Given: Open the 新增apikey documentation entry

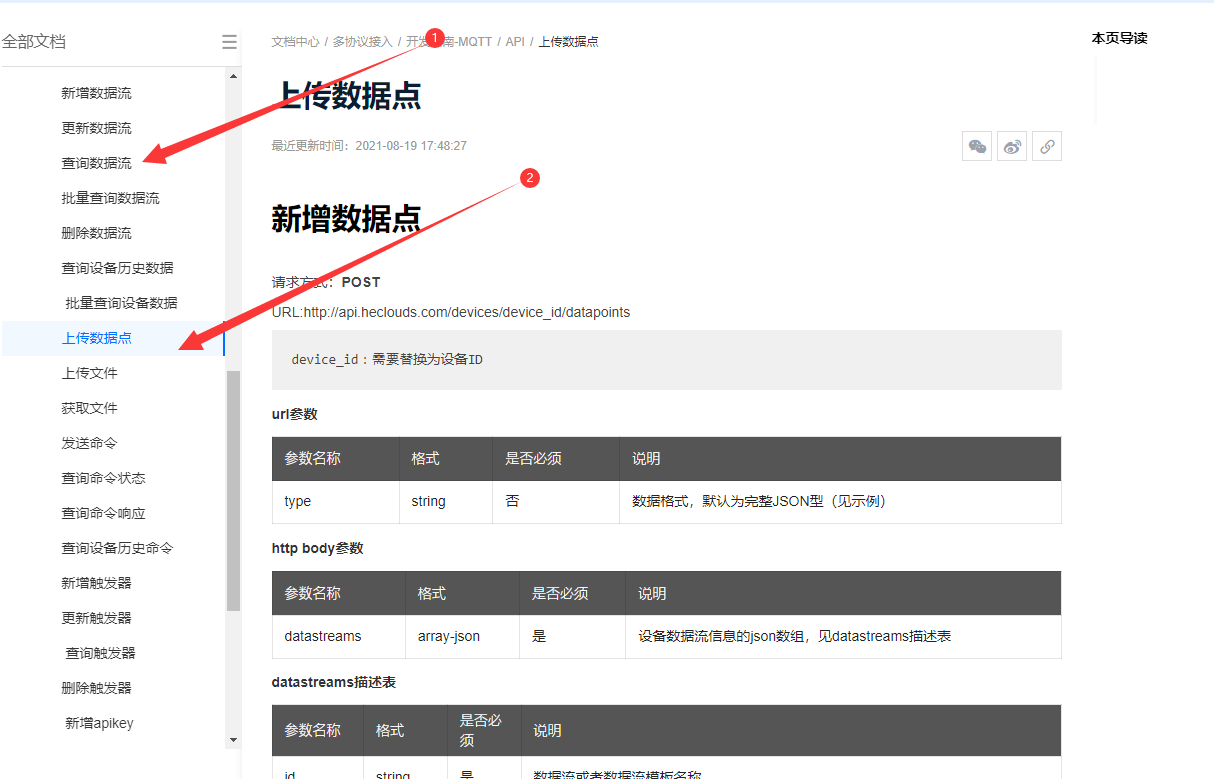Looking at the screenshot, I should (x=98, y=722).
